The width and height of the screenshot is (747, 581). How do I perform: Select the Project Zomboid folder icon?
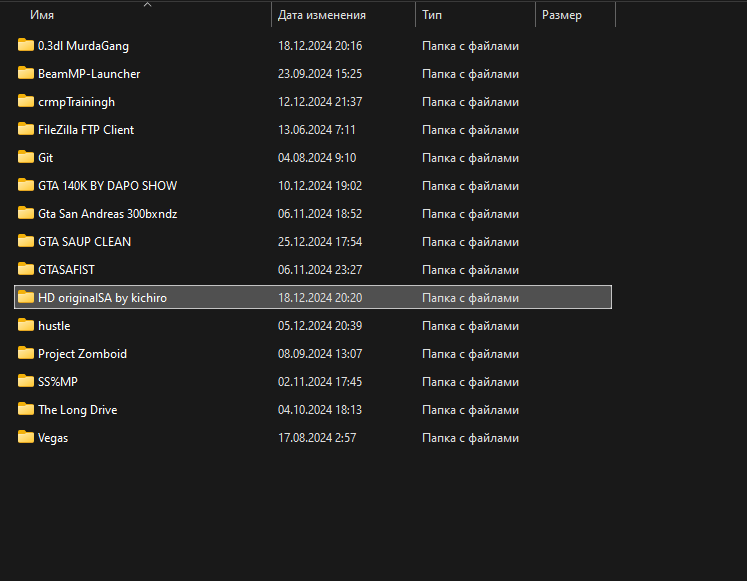[26, 353]
